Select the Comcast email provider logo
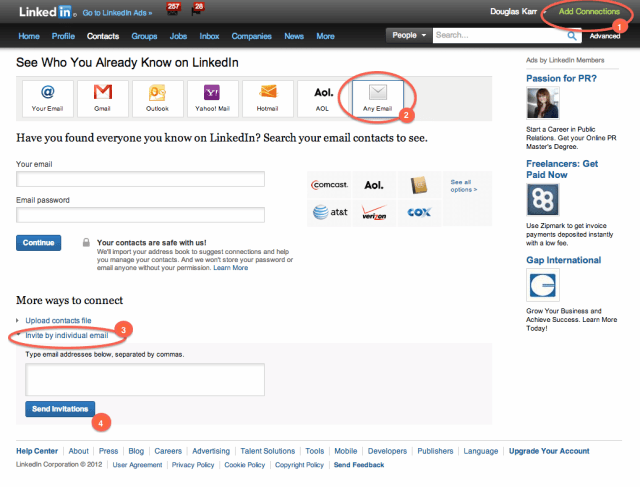Image resolution: width=640 pixels, height=487 pixels. pos(329,185)
